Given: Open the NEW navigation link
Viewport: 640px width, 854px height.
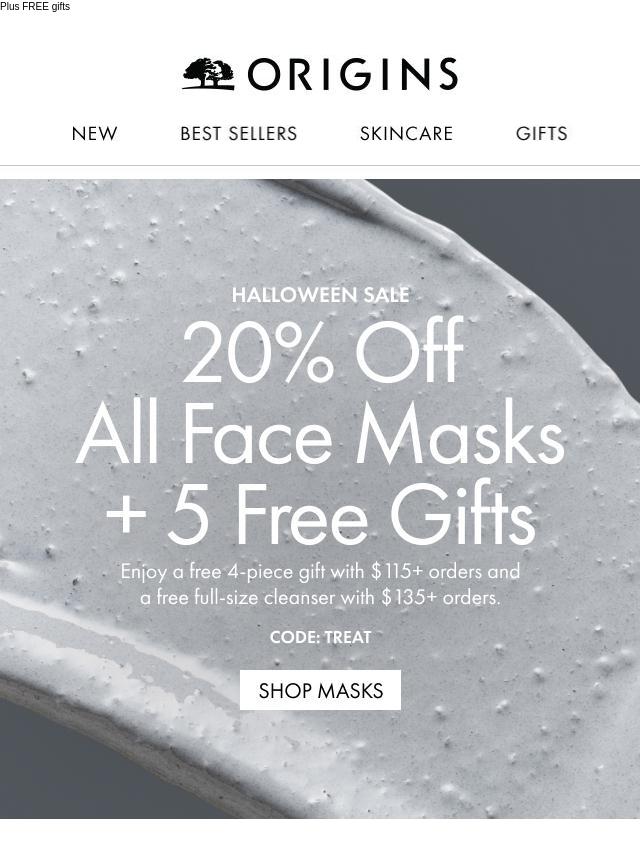Looking at the screenshot, I should pyautogui.click(x=94, y=133).
